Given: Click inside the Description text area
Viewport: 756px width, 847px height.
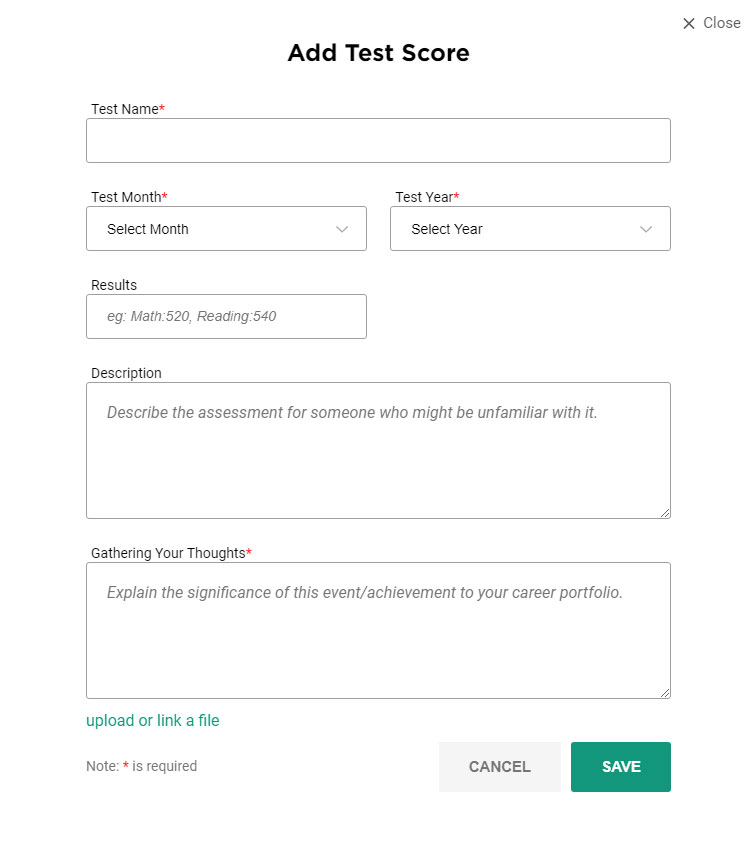Looking at the screenshot, I should click(378, 451).
